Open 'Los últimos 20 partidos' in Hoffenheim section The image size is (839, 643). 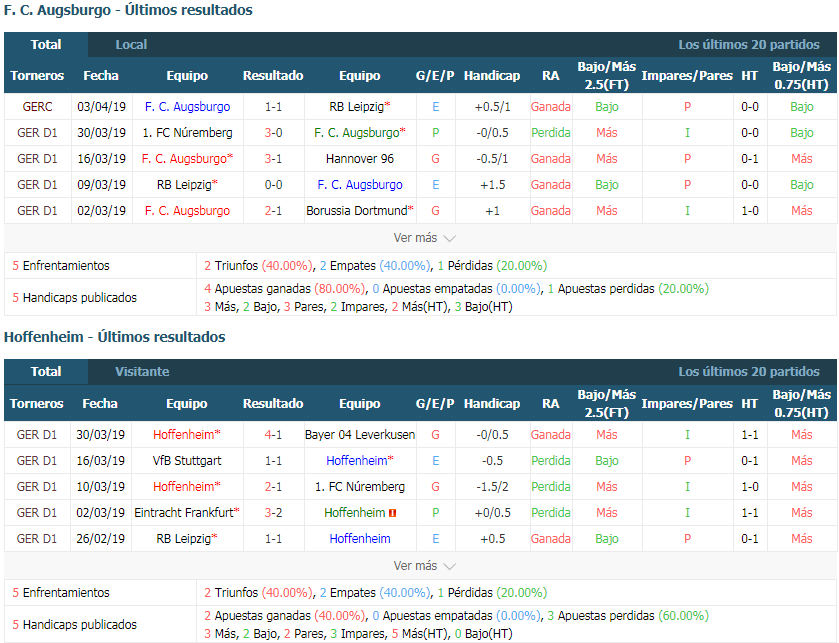(x=749, y=371)
